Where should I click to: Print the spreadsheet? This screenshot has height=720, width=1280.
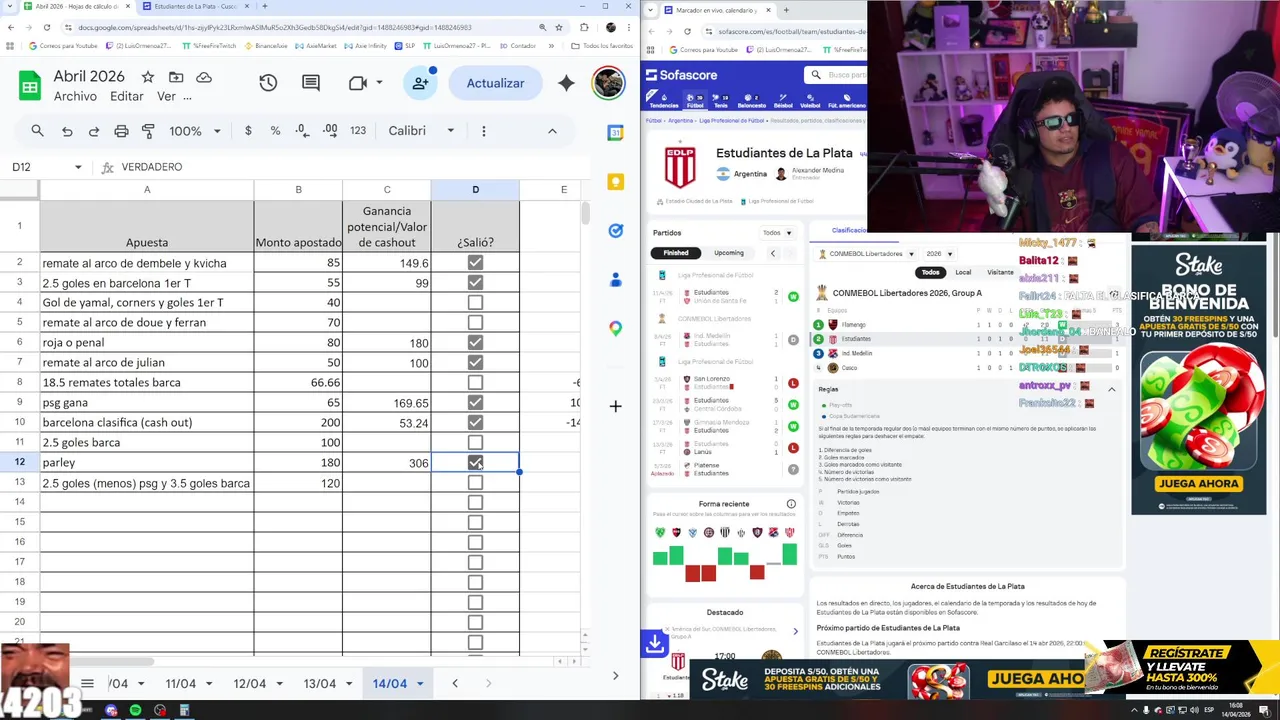(121, 131)
